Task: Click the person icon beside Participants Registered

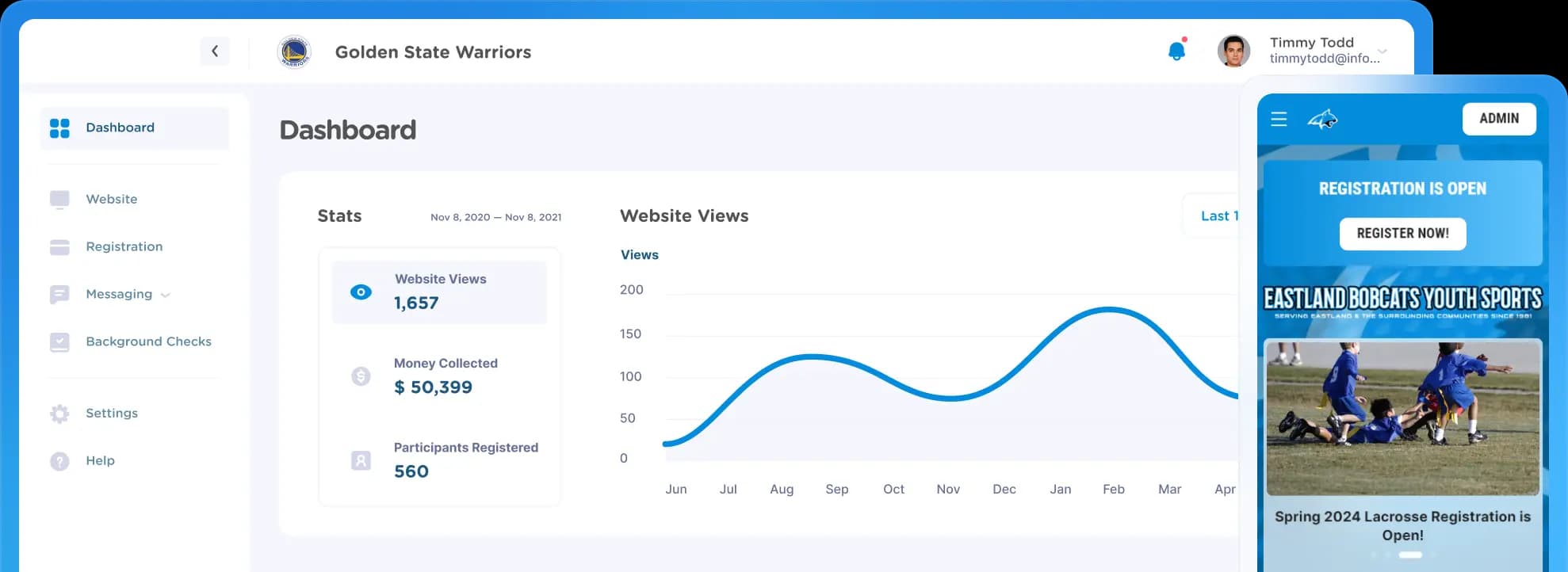Action: coord(361,460)
